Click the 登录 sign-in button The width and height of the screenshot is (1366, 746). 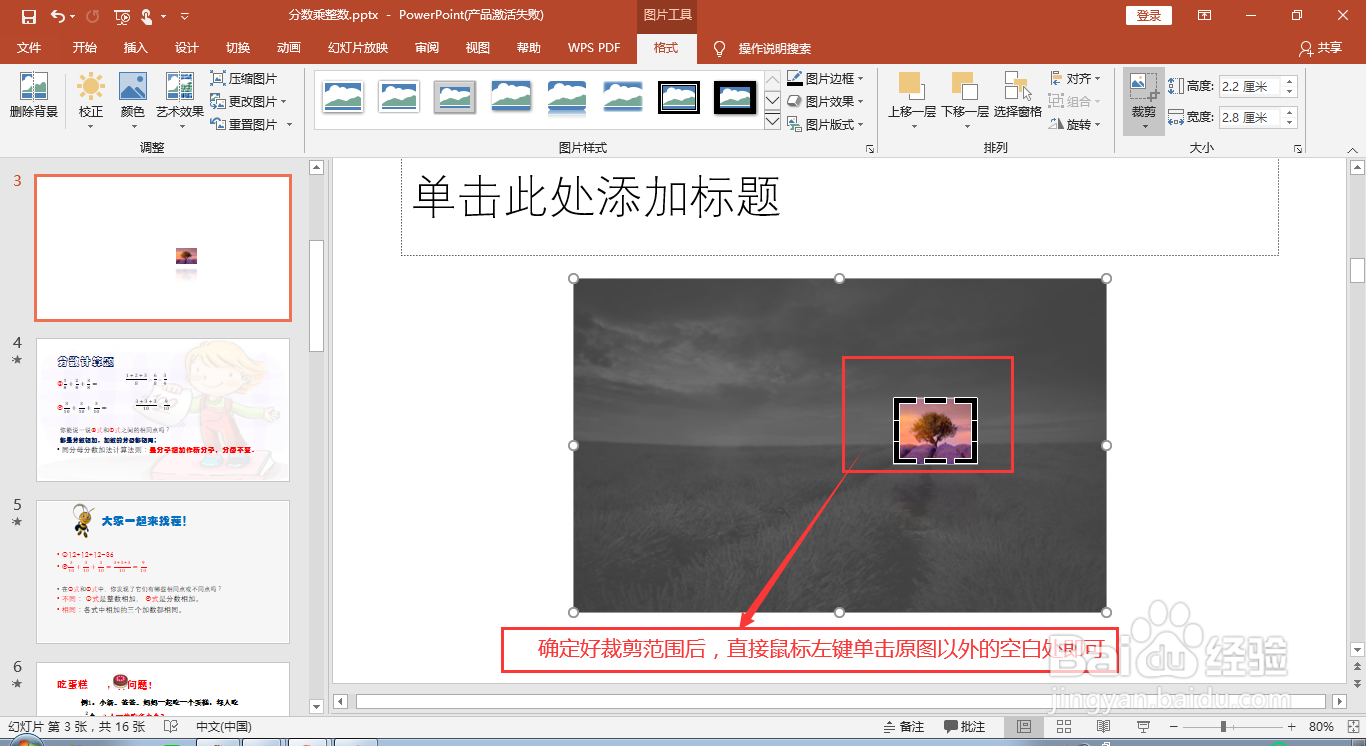click(x=1148, y=16)
